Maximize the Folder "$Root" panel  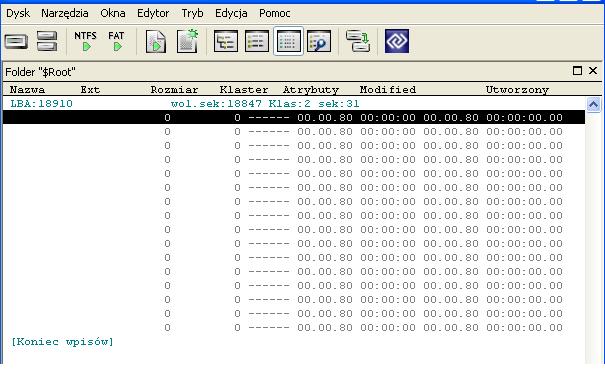coord(577,71)
